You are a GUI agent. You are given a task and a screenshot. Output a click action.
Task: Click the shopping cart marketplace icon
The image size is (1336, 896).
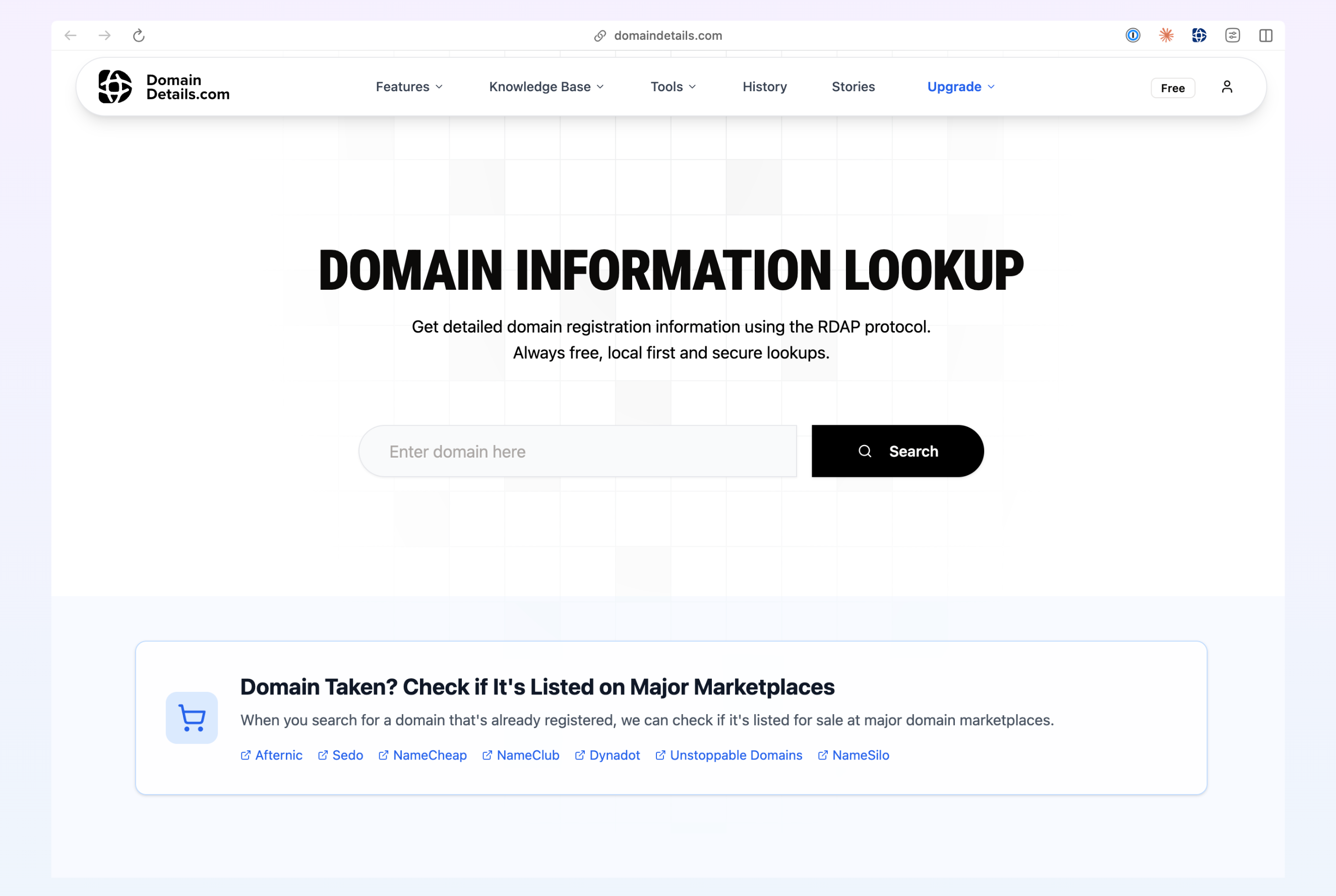pyautogui.click(x=191, y=718)
